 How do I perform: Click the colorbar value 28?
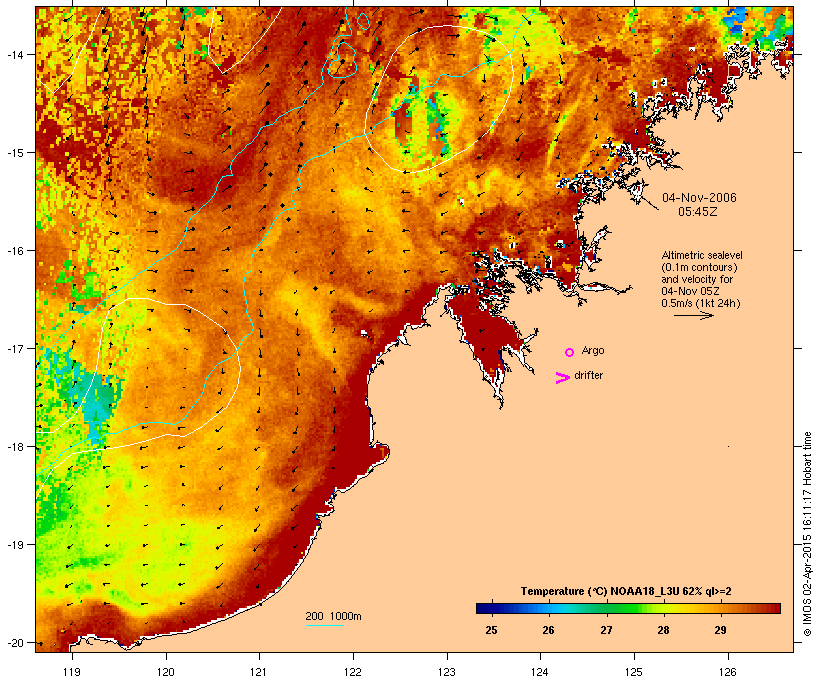tap(663, 630)
